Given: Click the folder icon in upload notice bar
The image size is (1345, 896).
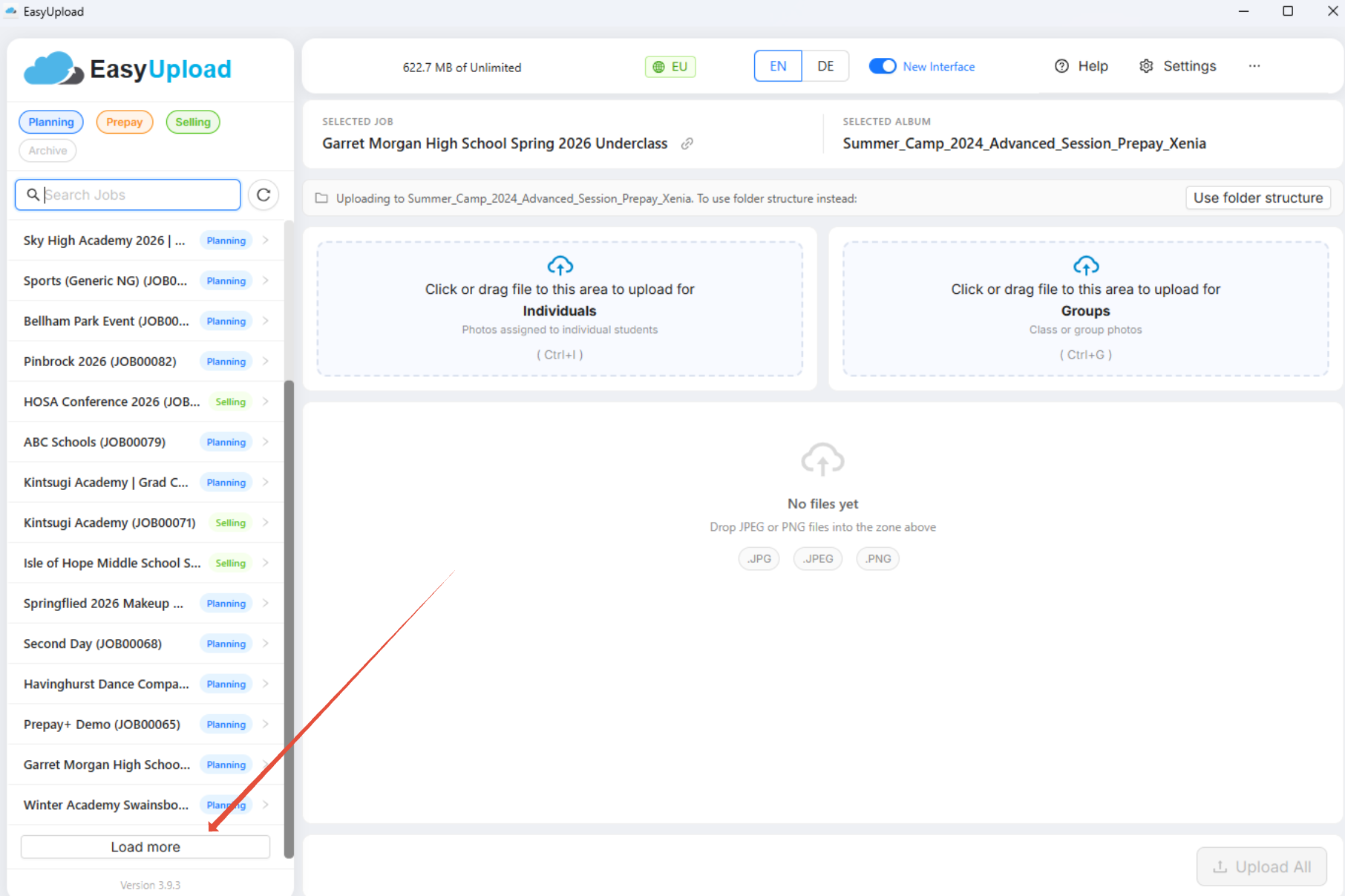Looking at the screenshot, I should click(x=321, y=198).
